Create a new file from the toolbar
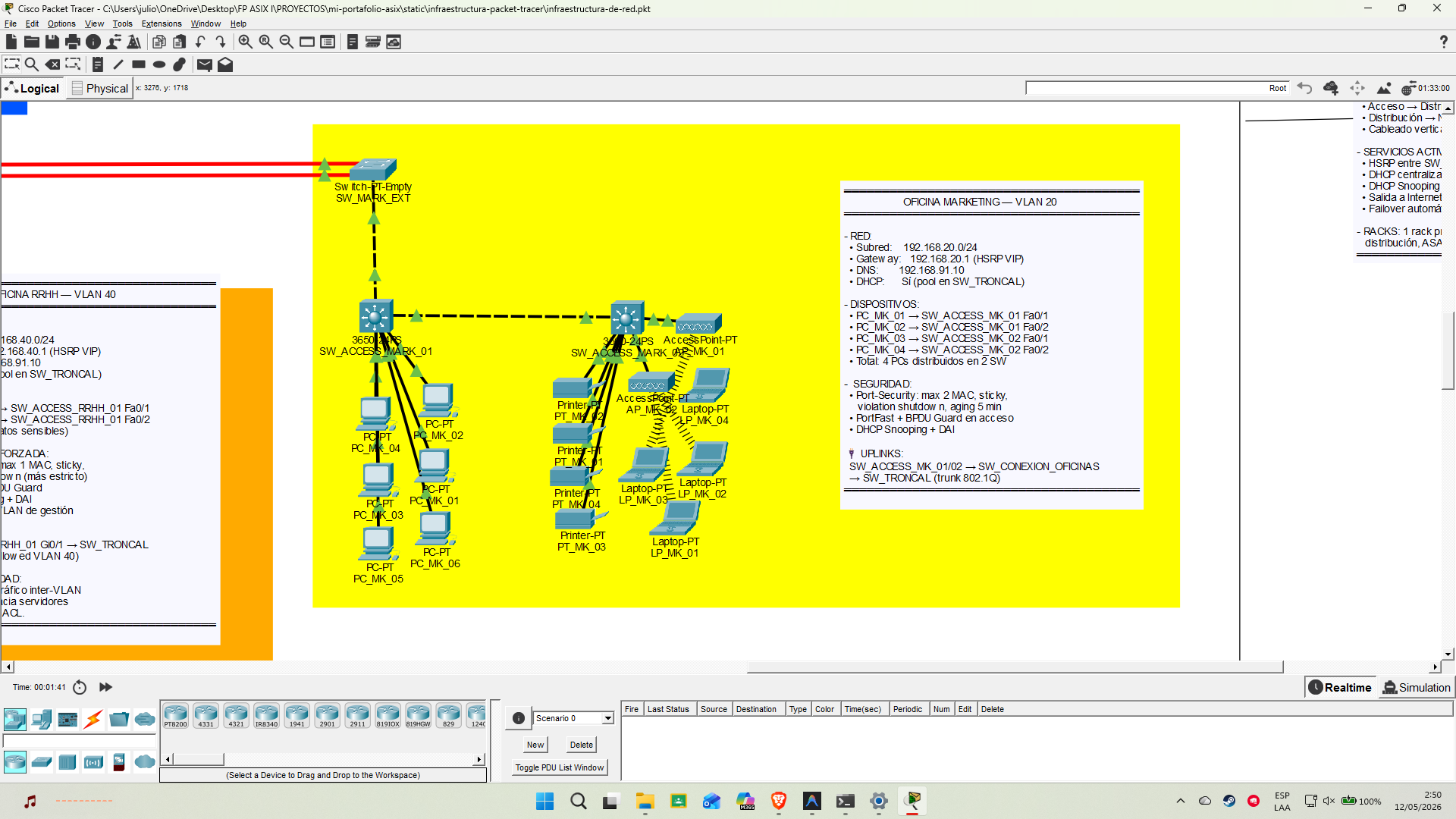Image resolution: width=1456 pixels, height=819 pixels. point(11,42)
